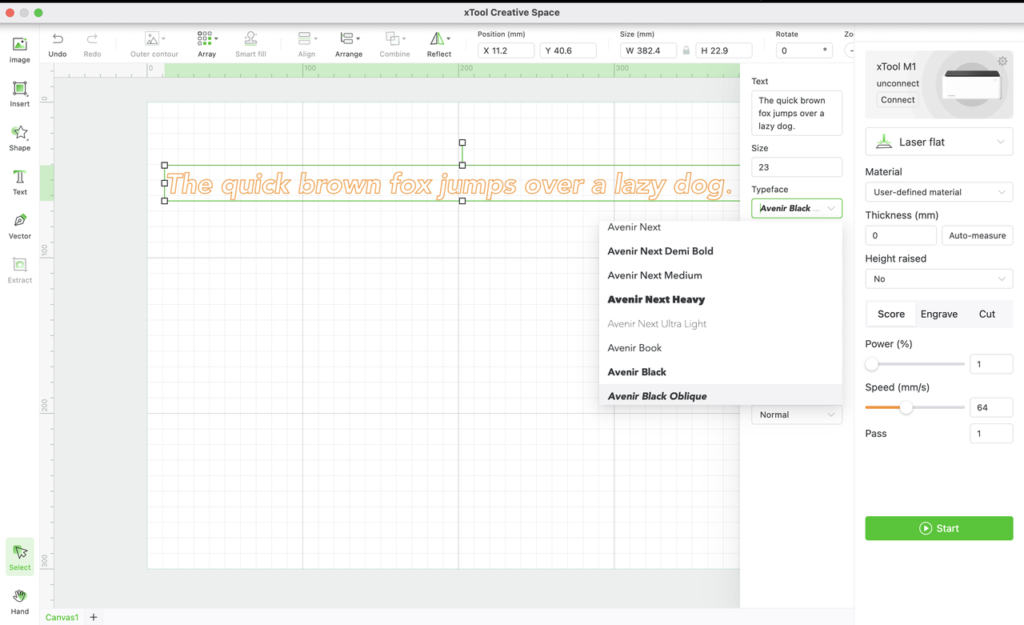Choose Avenir Book typeface option
The image size is (1024, 625).
(x=635, y=348)
